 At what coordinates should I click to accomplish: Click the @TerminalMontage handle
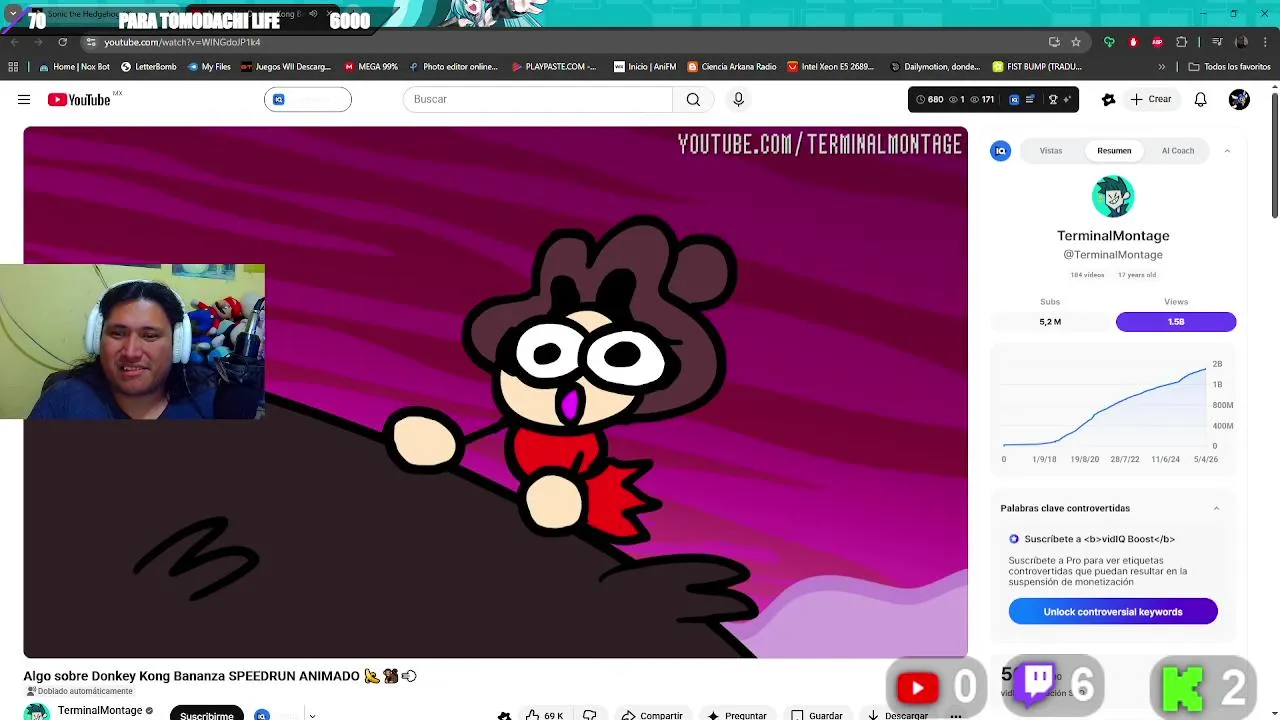click(x=1113, y=255)
